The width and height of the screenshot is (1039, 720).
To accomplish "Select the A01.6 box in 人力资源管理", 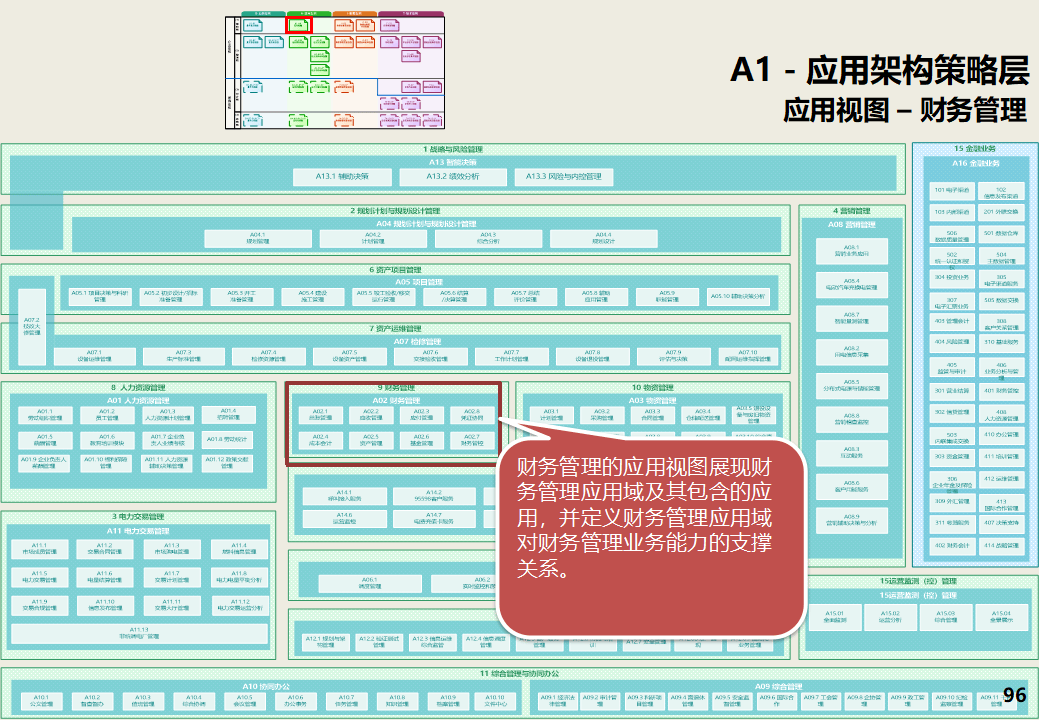I will tap(107, 440).
